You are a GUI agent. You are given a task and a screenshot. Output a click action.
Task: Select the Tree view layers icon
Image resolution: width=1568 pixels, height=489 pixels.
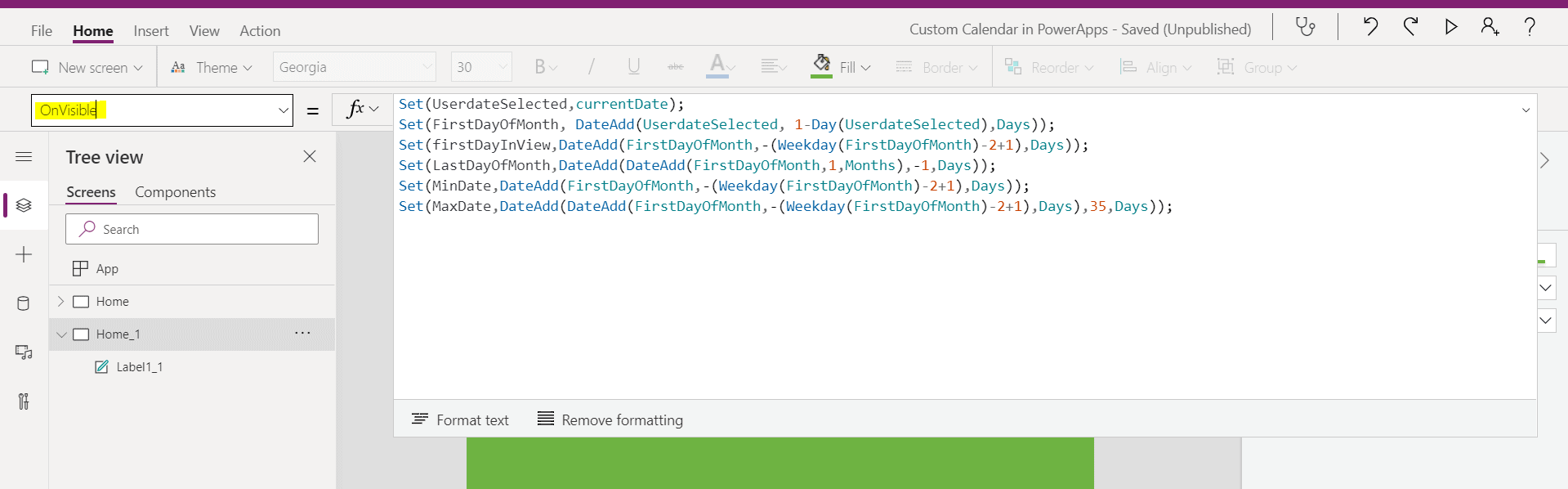coord(24,205)
